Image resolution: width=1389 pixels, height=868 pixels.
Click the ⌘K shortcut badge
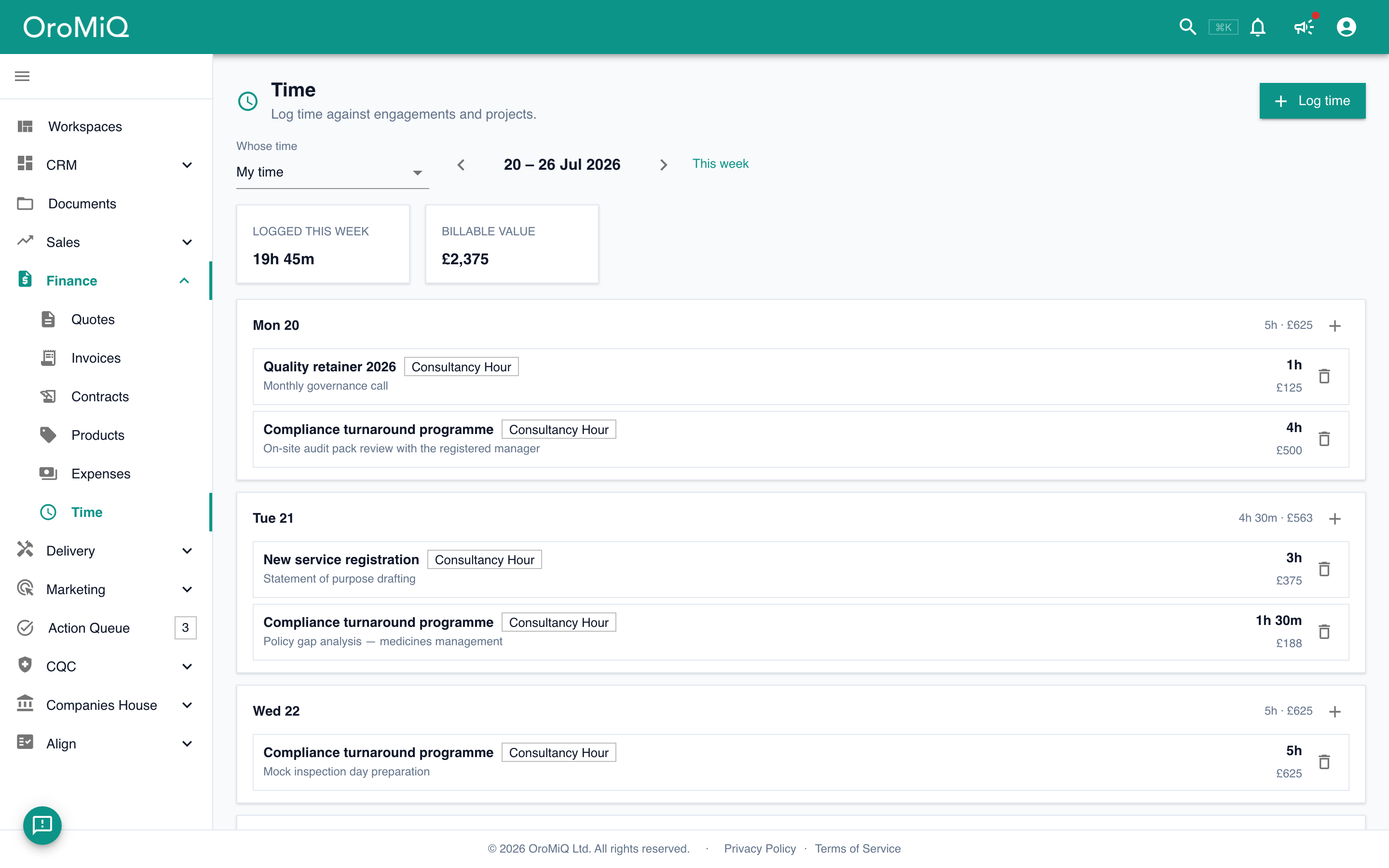[1223, 27]
